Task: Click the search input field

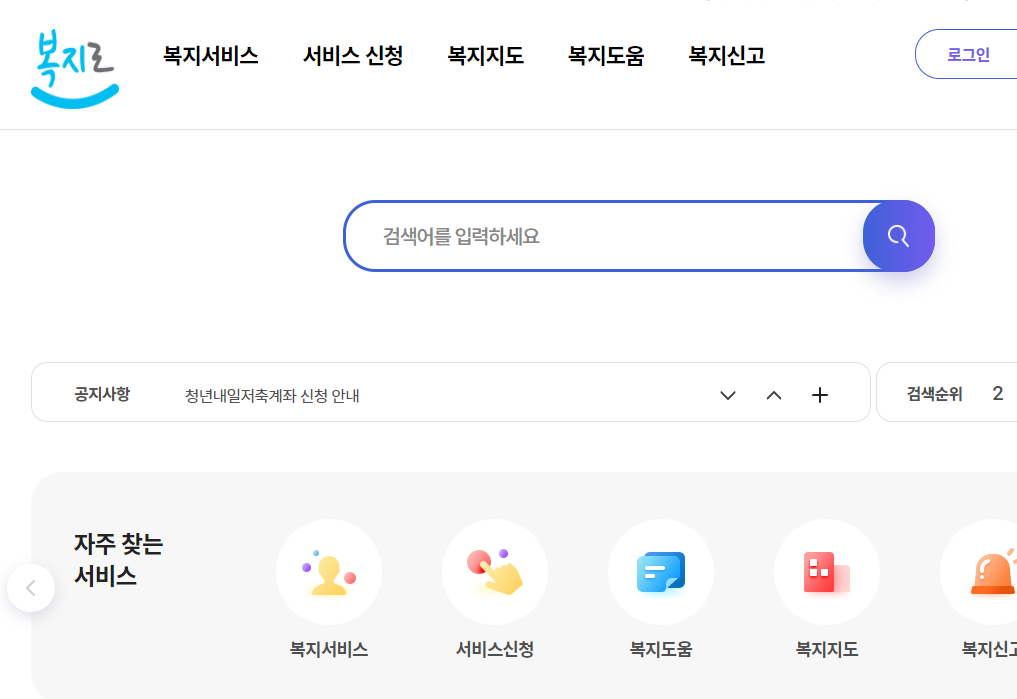Action: (x=600, y=236)
